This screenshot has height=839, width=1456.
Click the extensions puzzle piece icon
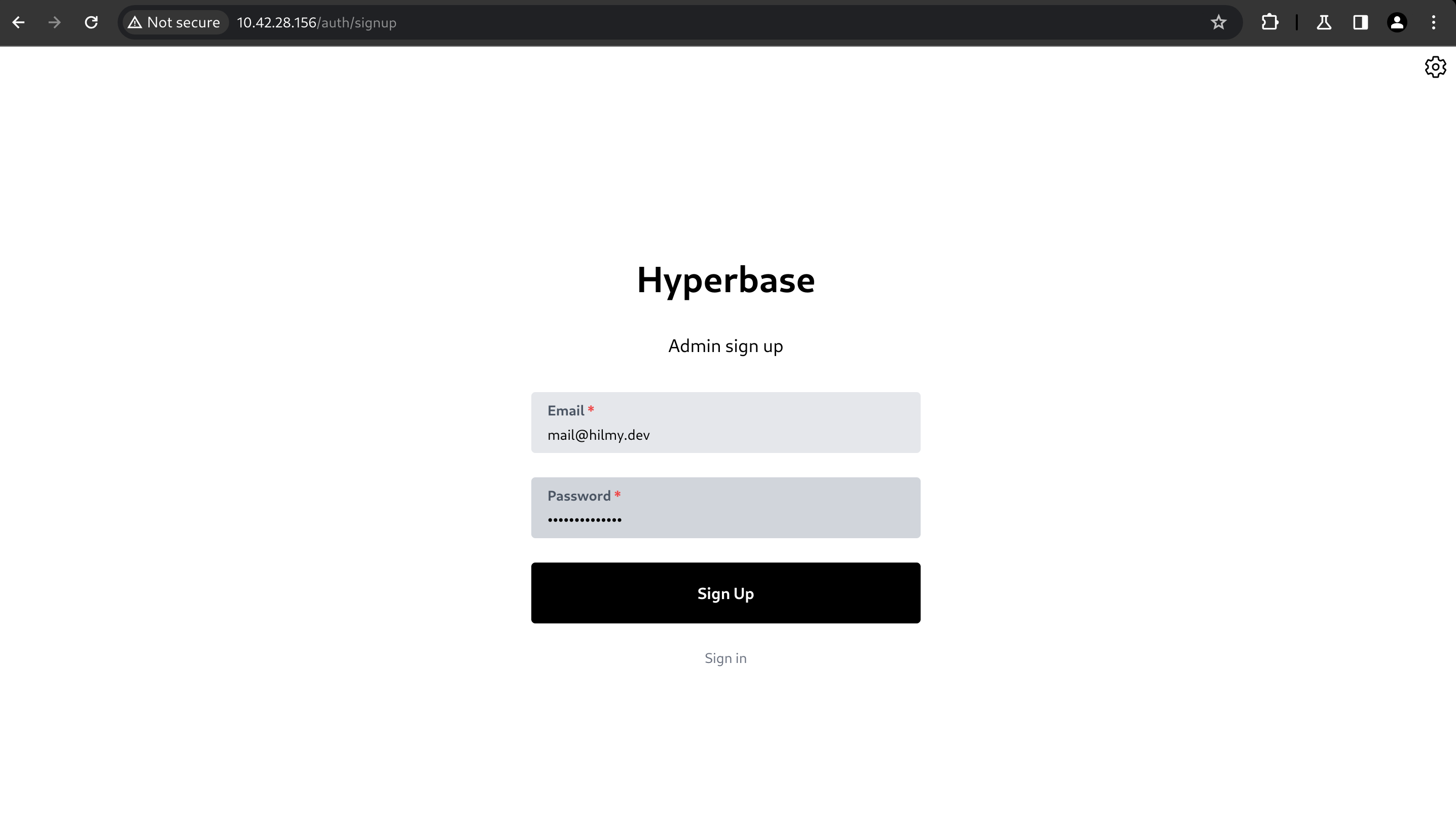[1270, 22]
